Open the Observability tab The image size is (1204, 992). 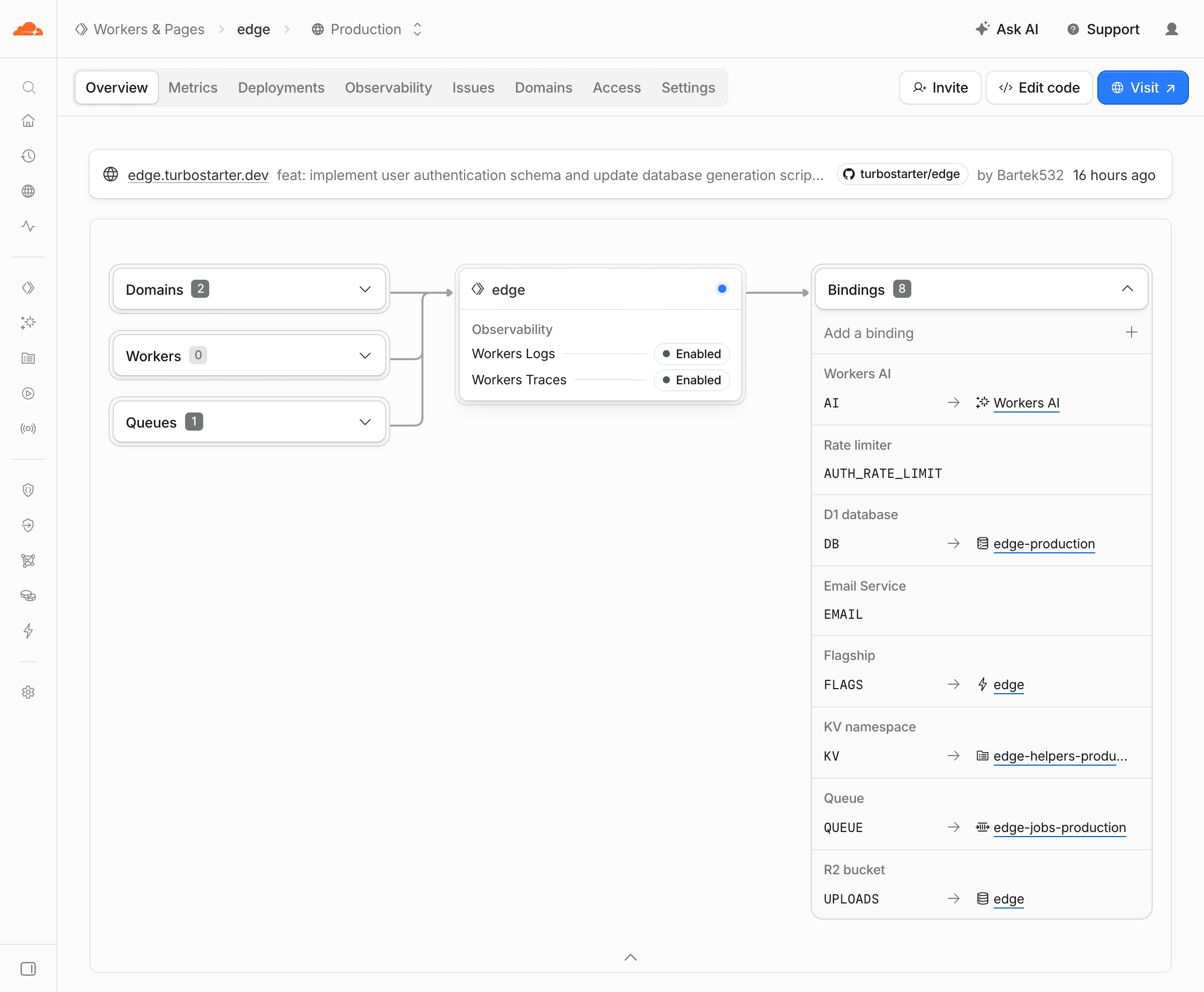point(388,88)
